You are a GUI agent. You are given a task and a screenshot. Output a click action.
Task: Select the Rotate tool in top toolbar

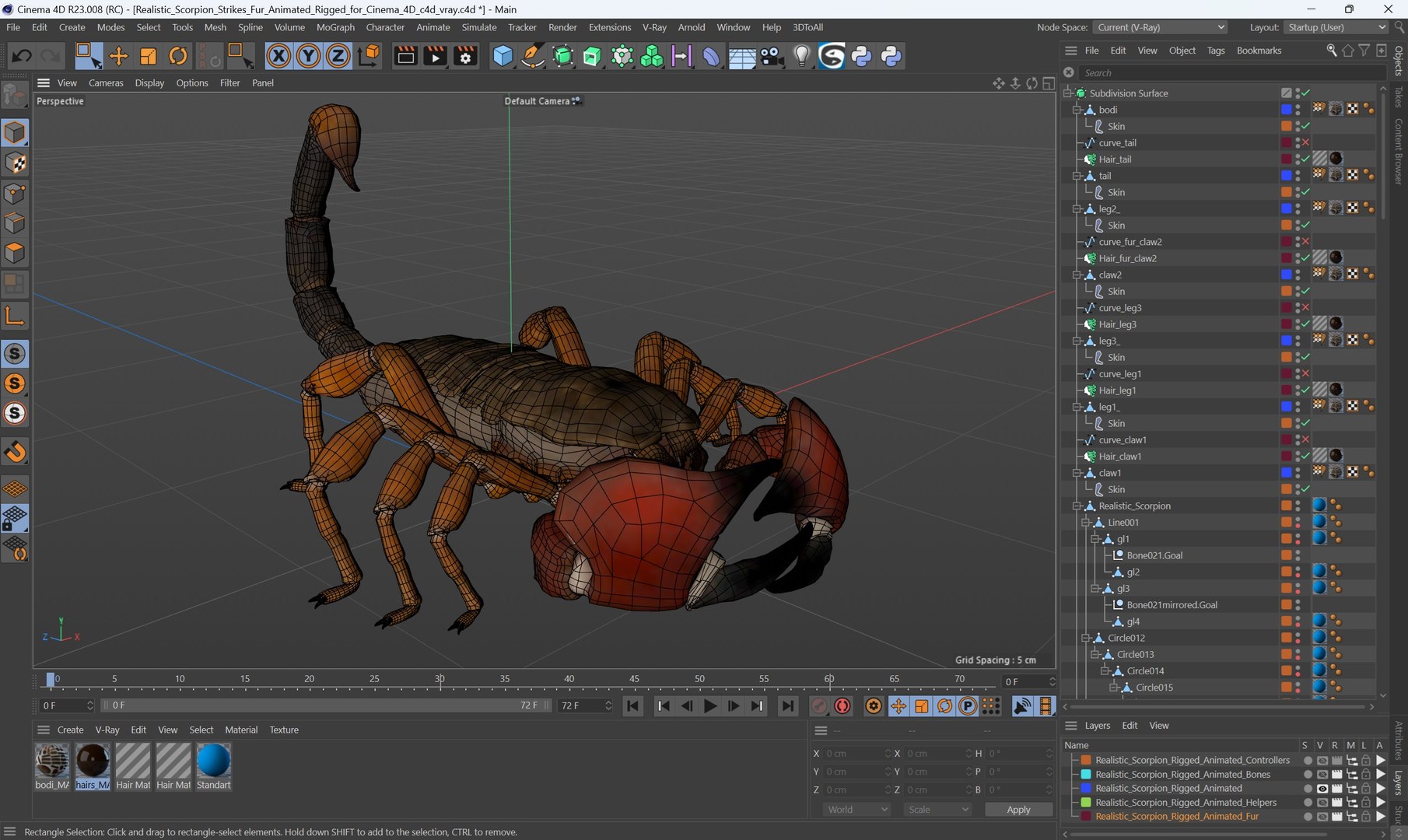pos(178,56)
